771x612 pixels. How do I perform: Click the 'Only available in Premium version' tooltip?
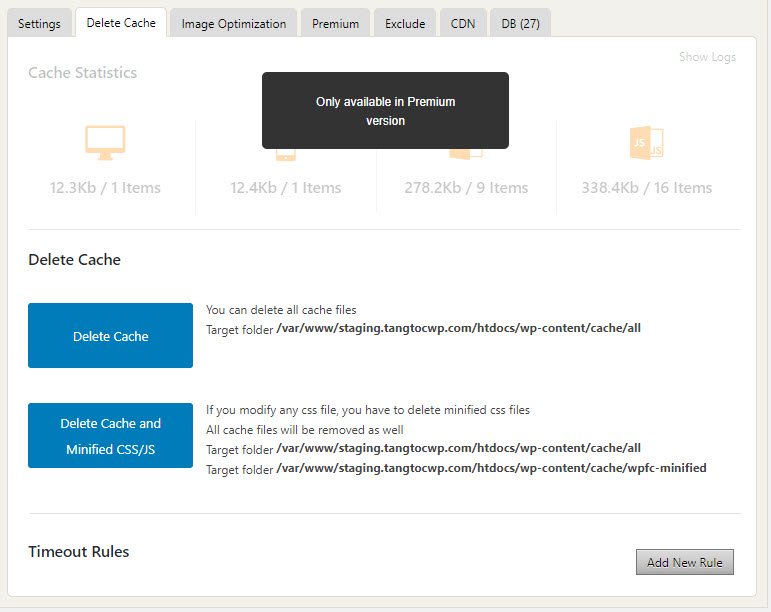click(x=386, y=111)
